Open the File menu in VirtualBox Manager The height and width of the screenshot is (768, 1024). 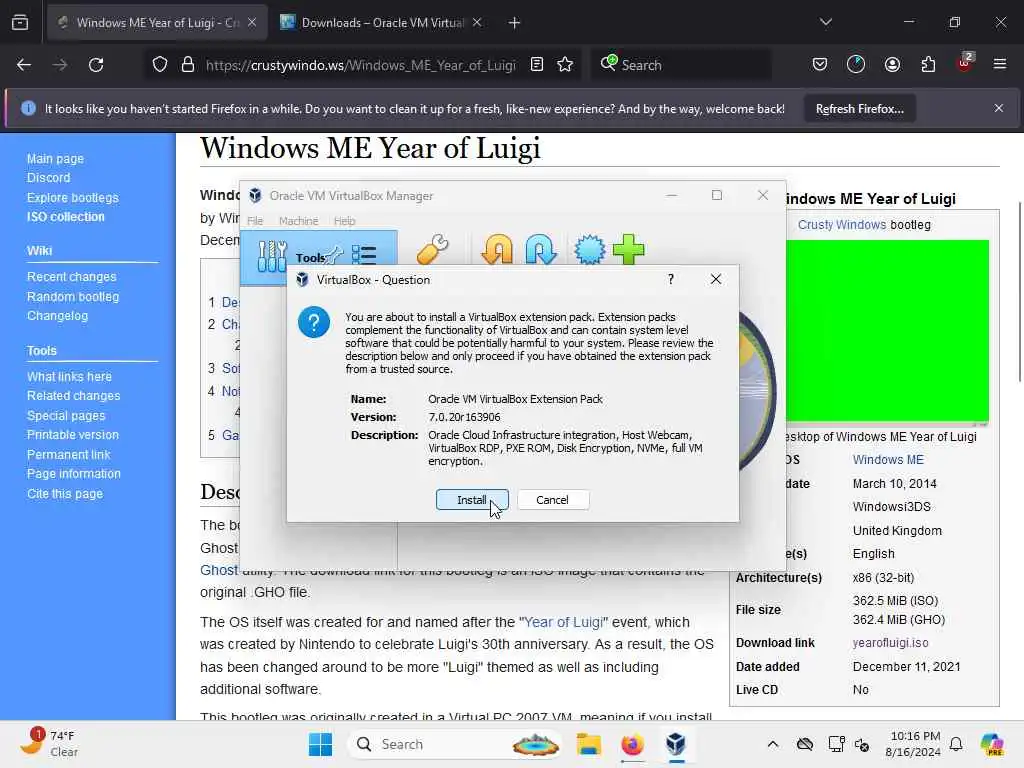pos(255,221)
